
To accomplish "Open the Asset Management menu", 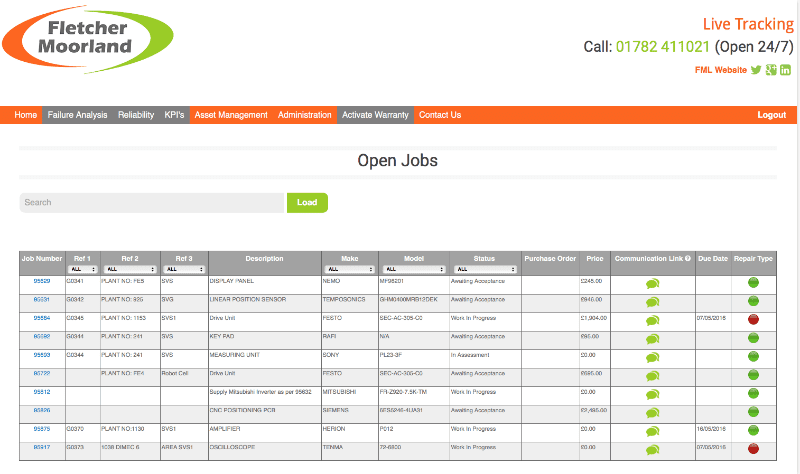I will point(231,115).
